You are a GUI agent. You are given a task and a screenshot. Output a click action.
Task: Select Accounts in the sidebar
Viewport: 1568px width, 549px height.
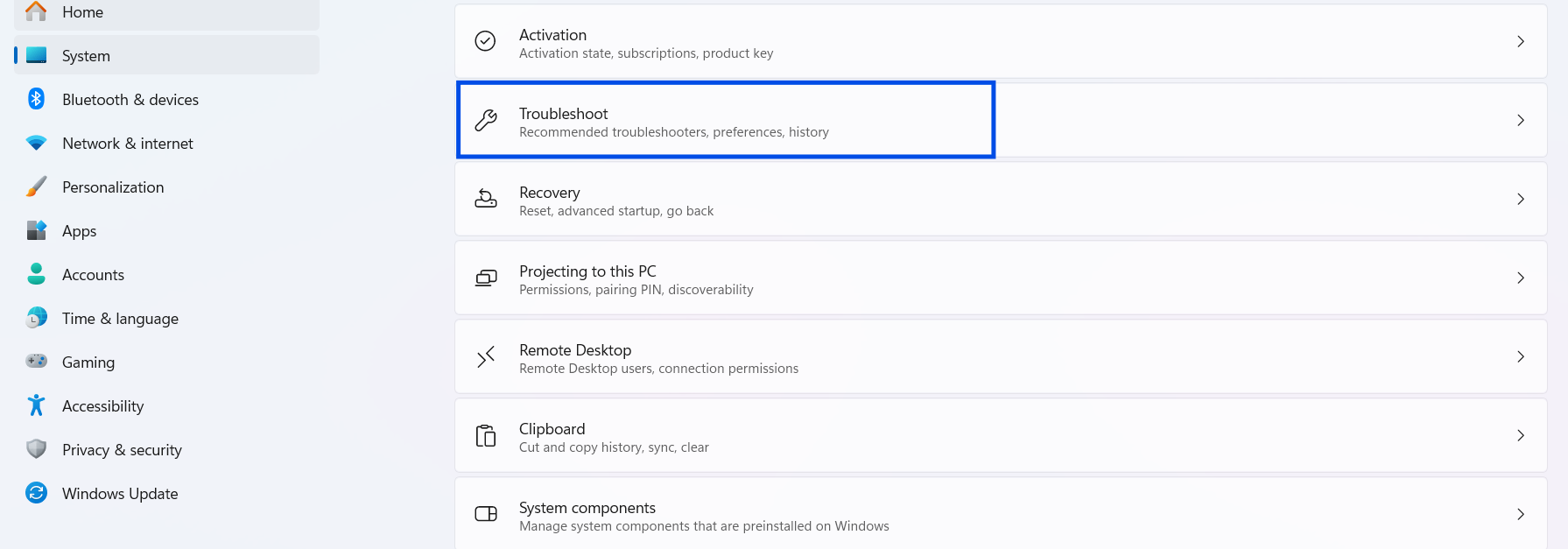point(93,275)
